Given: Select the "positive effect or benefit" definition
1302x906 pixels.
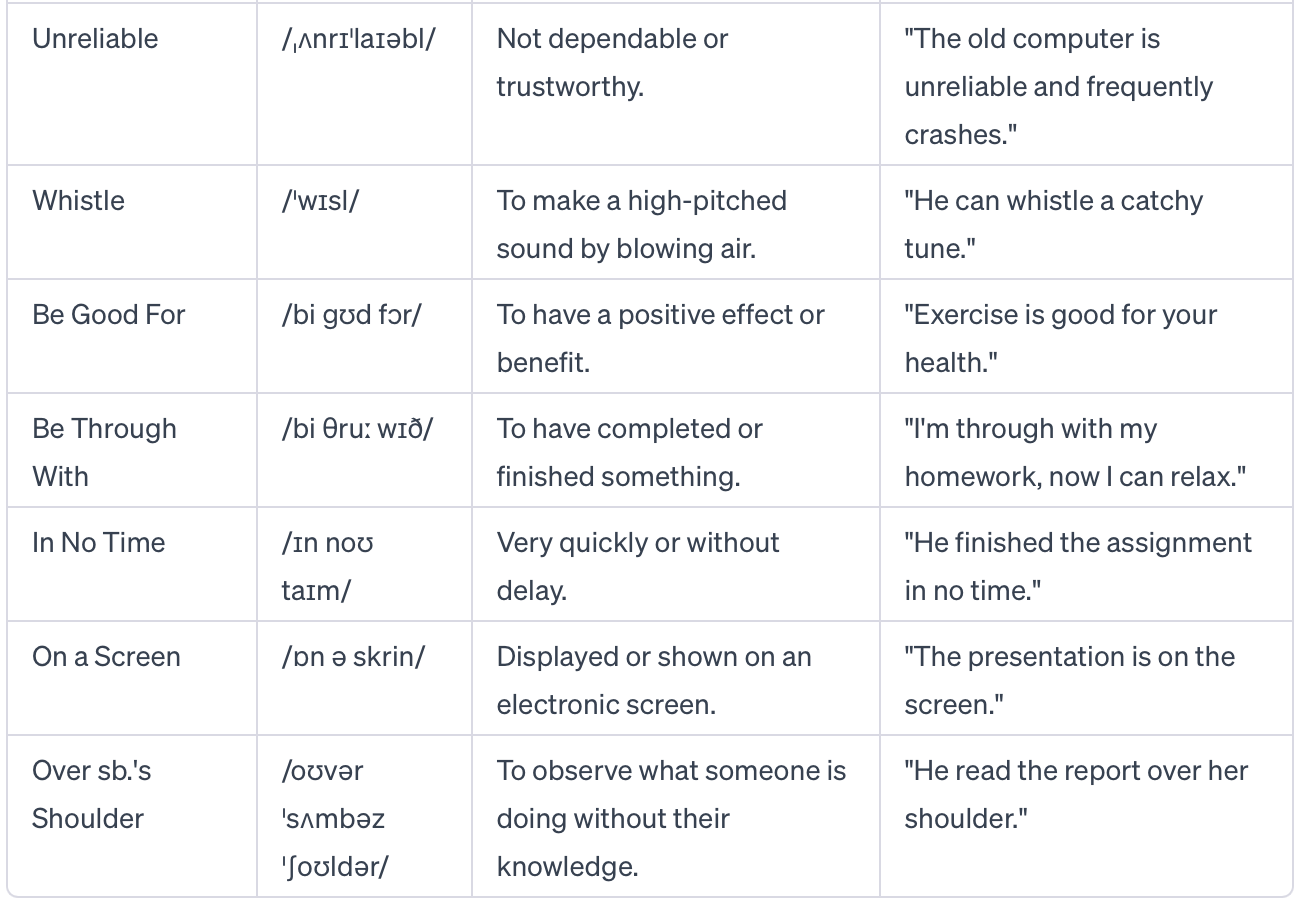Looking at the screenshot, I should tap(660, 338).
